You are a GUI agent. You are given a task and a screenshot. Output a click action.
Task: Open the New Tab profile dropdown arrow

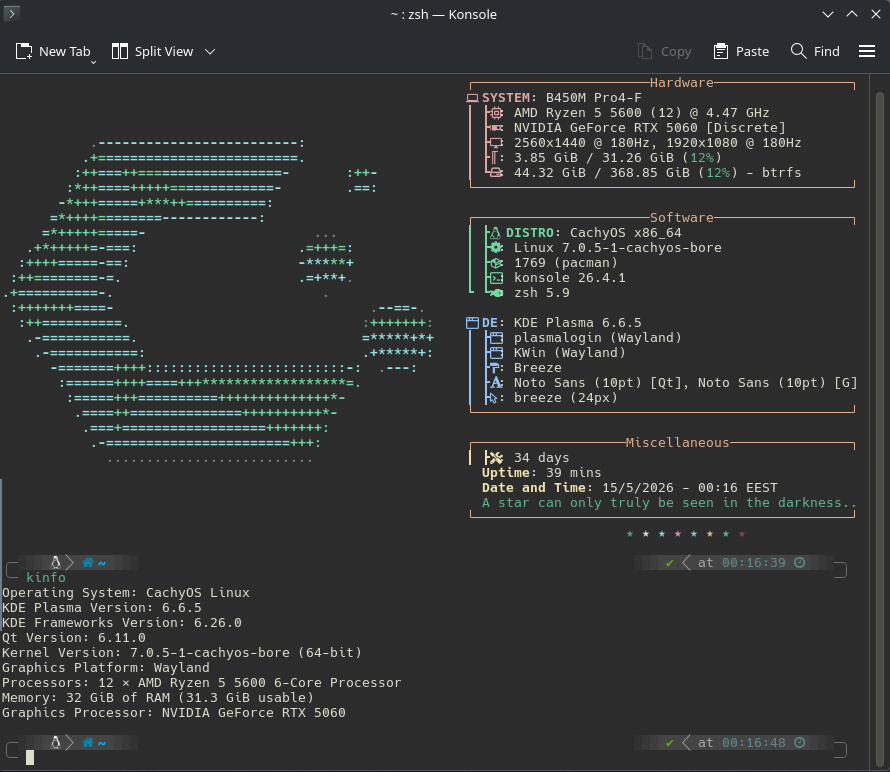pyautogui.click(x=94, y=62)
